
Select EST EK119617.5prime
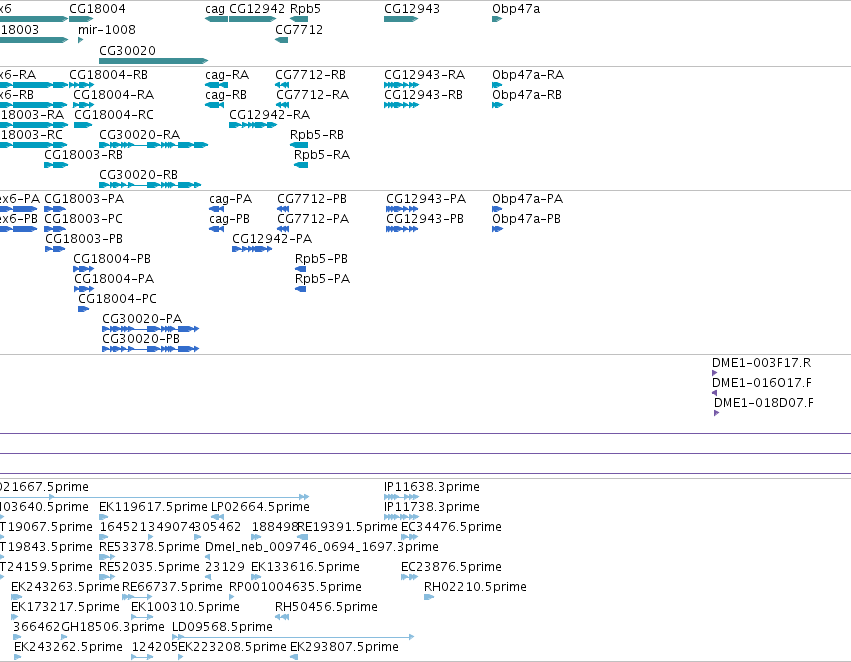point(153,507)
